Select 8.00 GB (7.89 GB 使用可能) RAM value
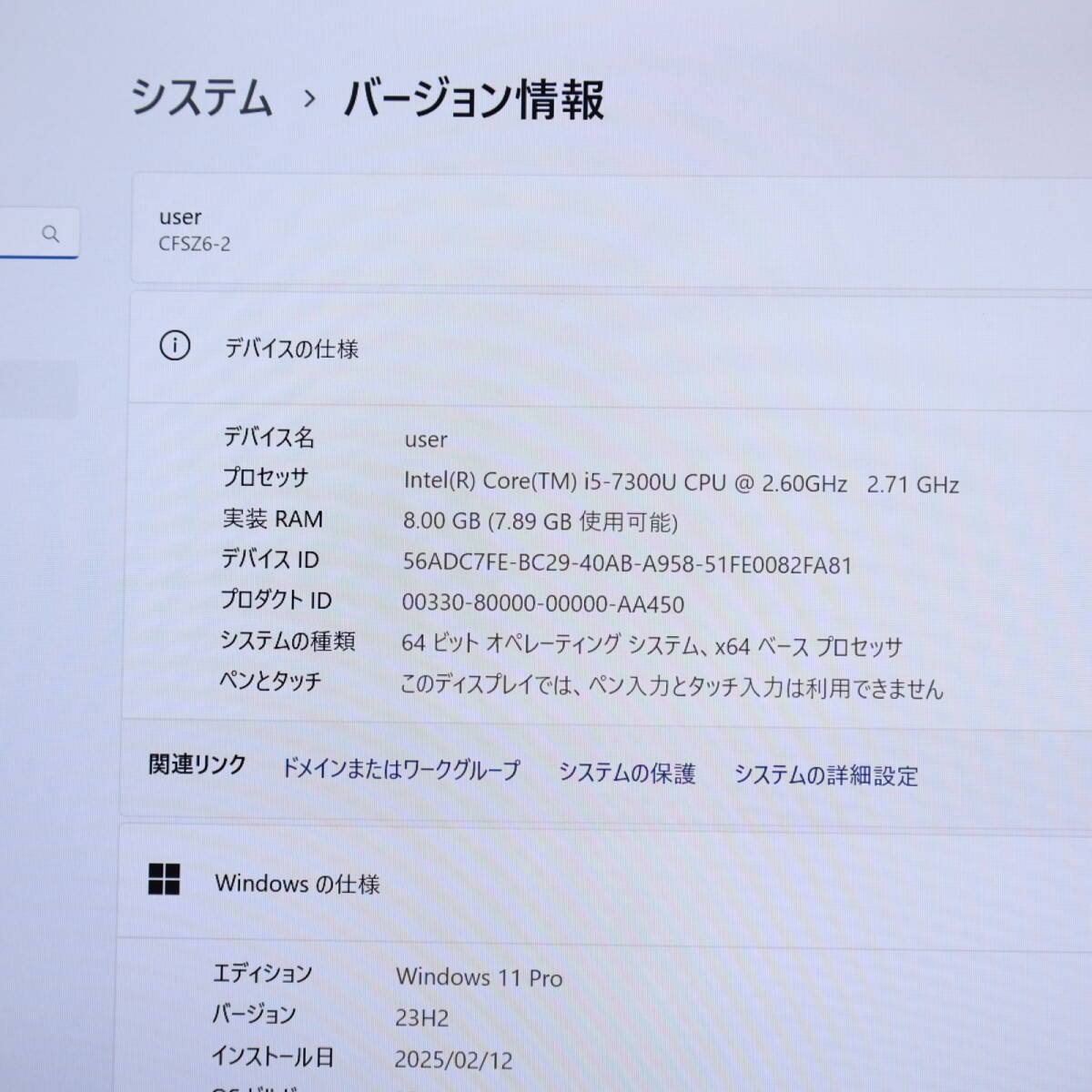This screenshot has width=1092, height=1092. [x=541, y=521]
